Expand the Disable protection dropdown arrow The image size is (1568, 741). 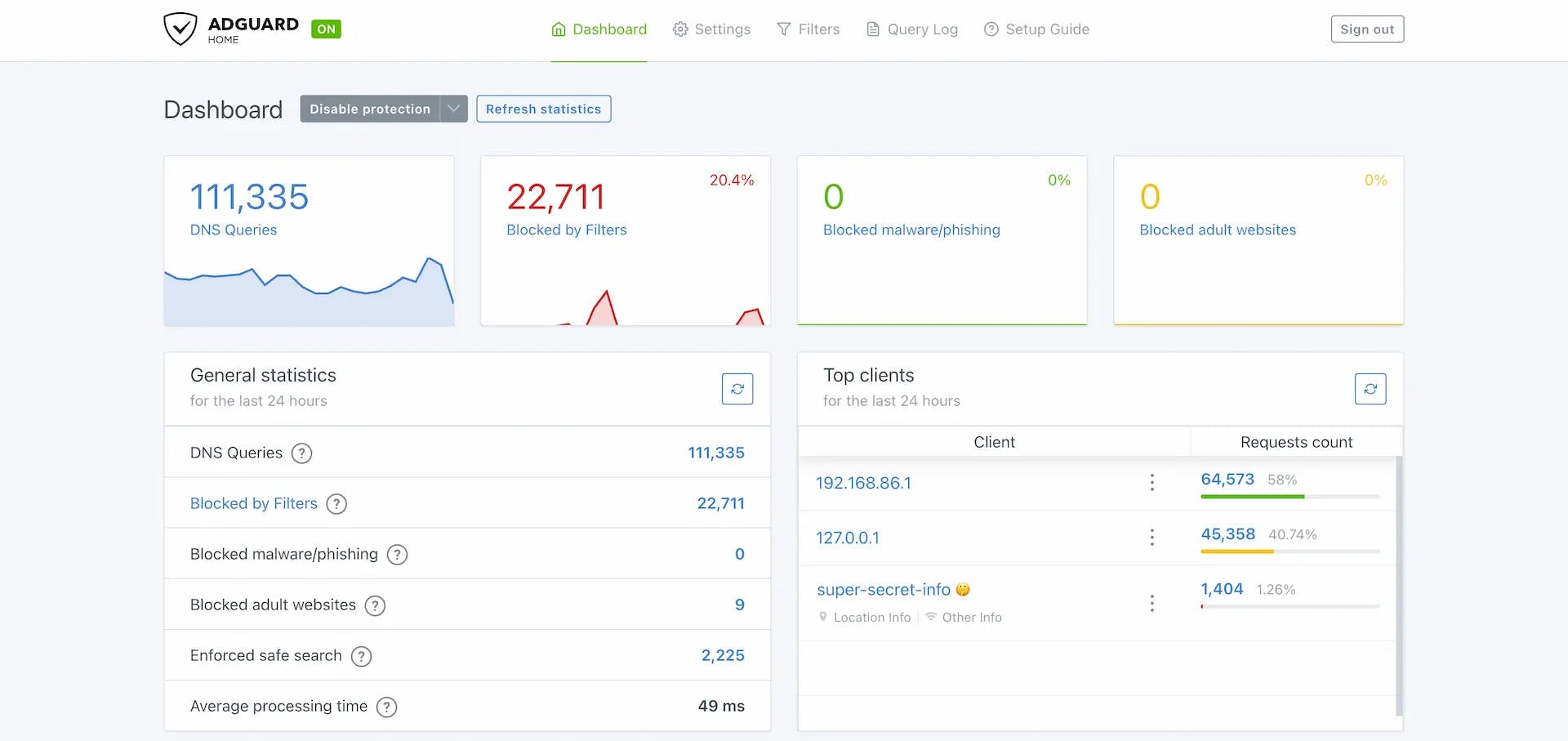[x=454, y=109]
